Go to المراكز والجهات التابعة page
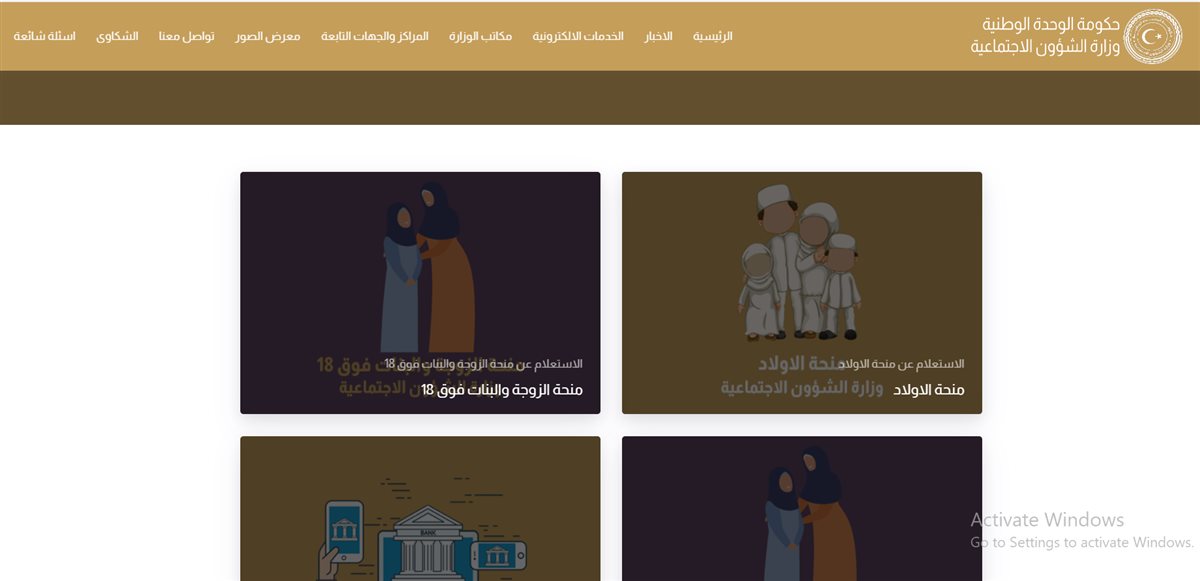 pos(375,36)
